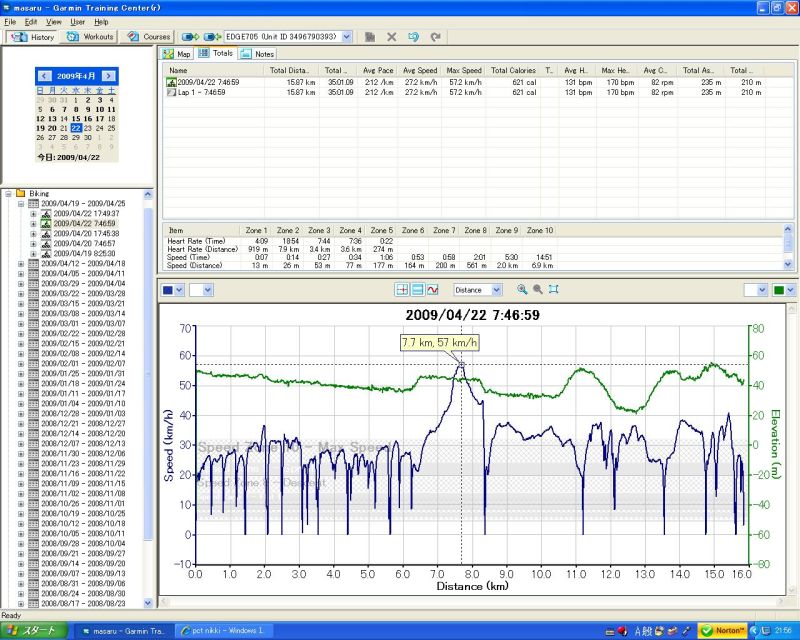Collapse the 2009/04/19 - 2009/04/25 week

21,204
